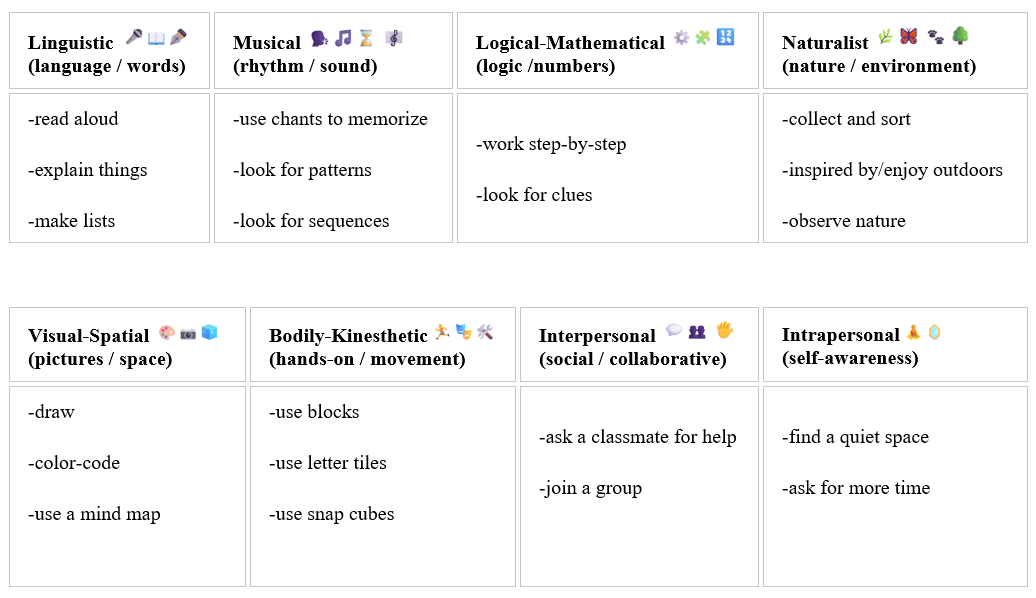Click the raised hand emoji beside Interpersonal

pyautogui.click(x=725, y=330)
